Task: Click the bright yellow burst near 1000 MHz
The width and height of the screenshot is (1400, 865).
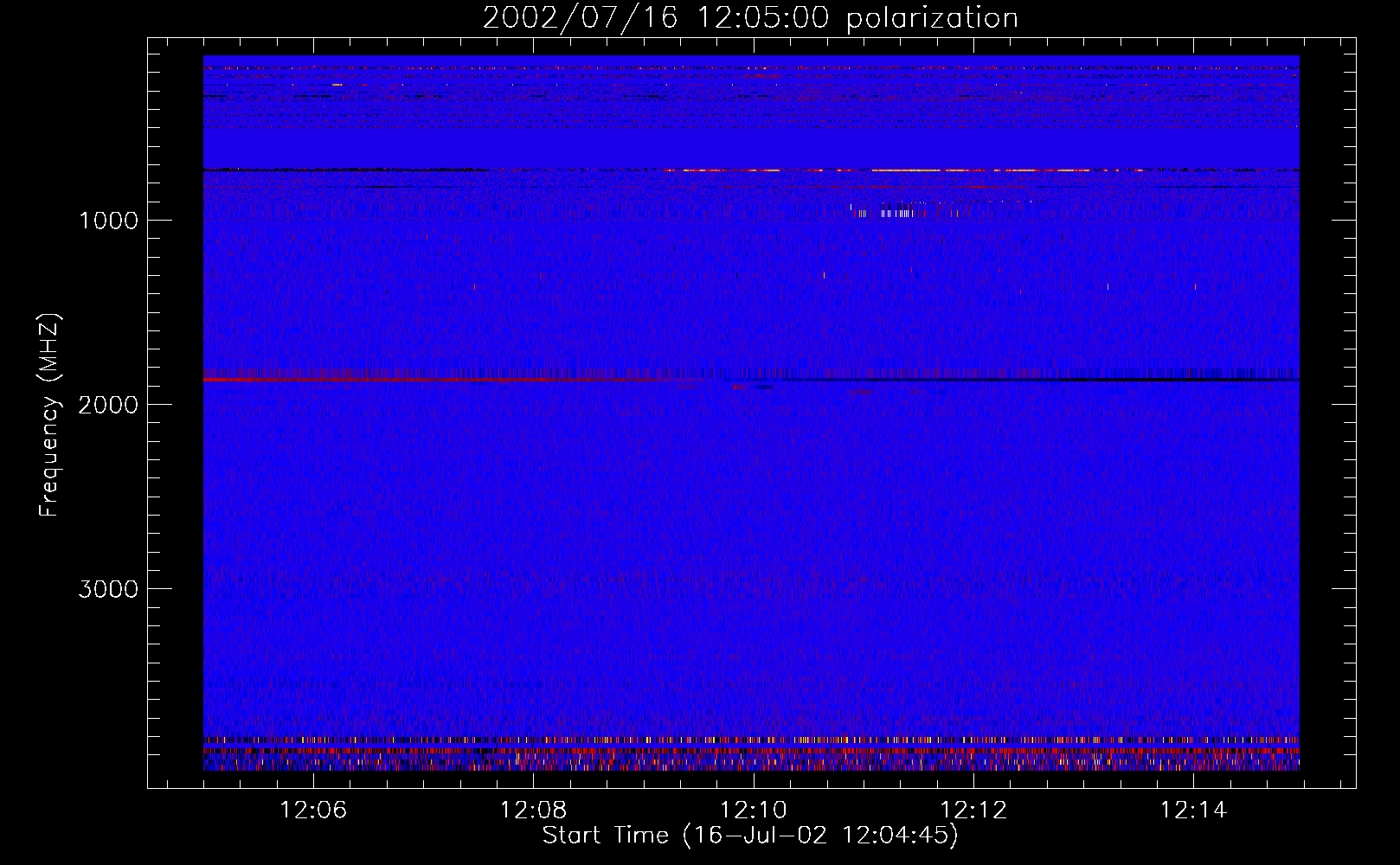Action: tap(896, 212)
